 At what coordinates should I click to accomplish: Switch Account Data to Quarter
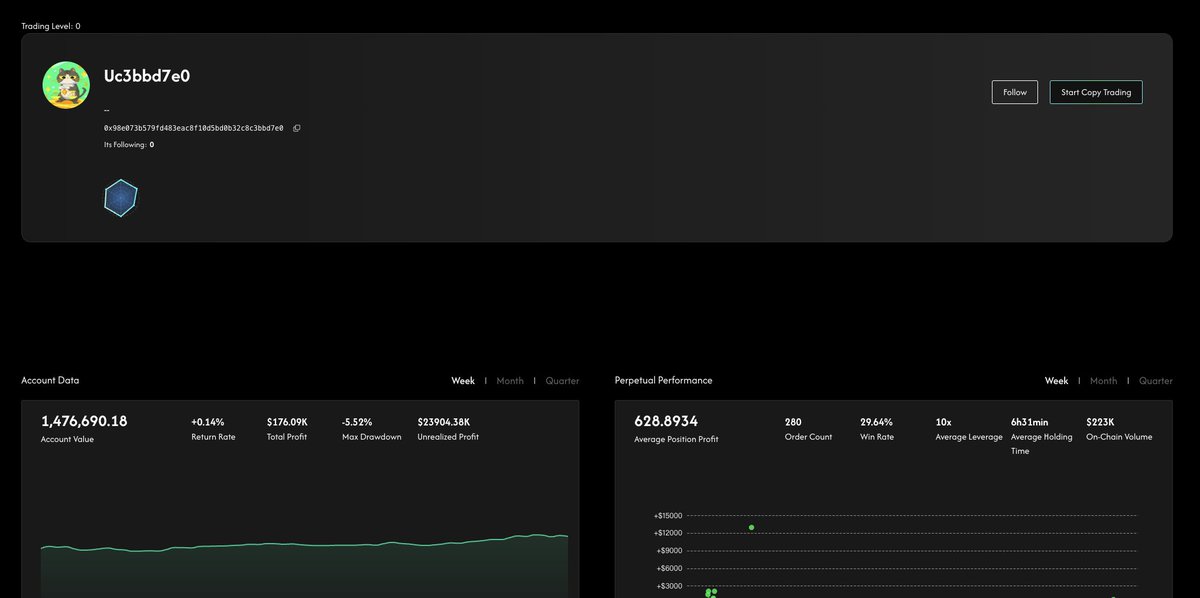(x=562, y=381)
